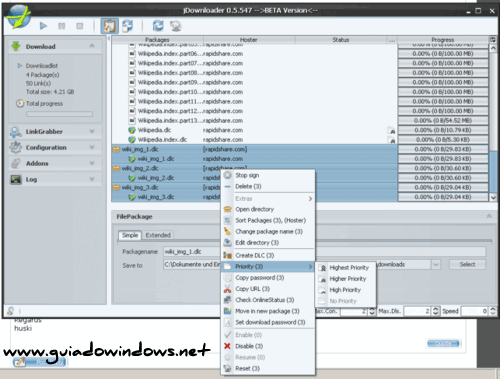Start downloads with the Play button
Screen dimensions: 500x379
[x=43, y=26]
